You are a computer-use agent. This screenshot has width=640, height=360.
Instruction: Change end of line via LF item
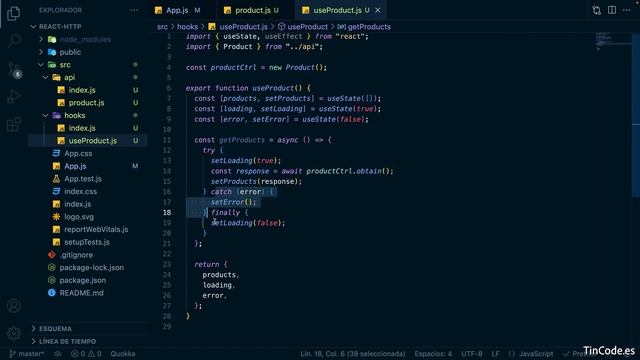[x=495, y=353]
